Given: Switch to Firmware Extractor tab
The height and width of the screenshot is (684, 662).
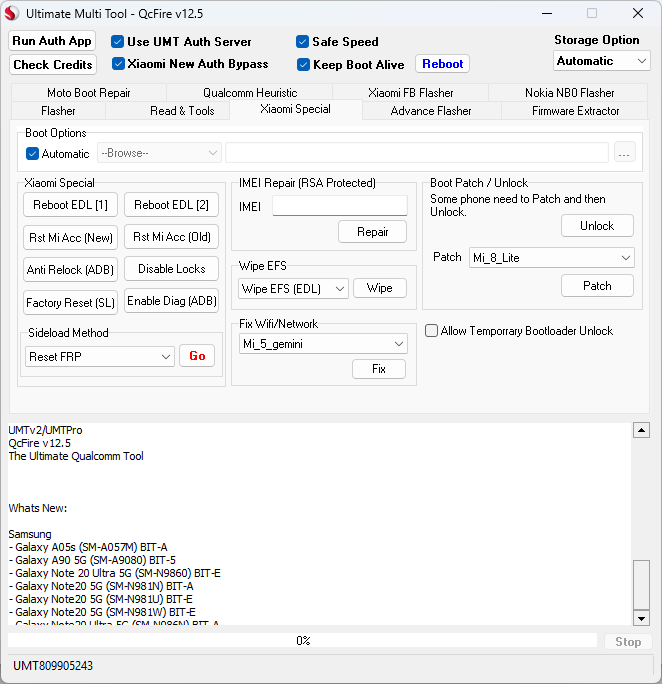Looking at the screenshot, I should coord(575,111).
